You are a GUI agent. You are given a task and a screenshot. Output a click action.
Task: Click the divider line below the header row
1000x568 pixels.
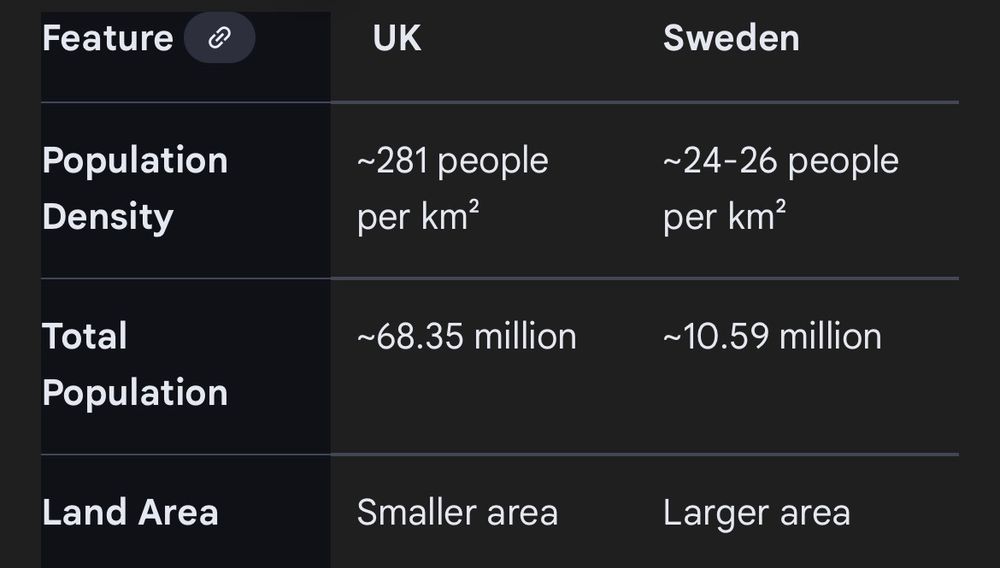(x=644, y=102)
